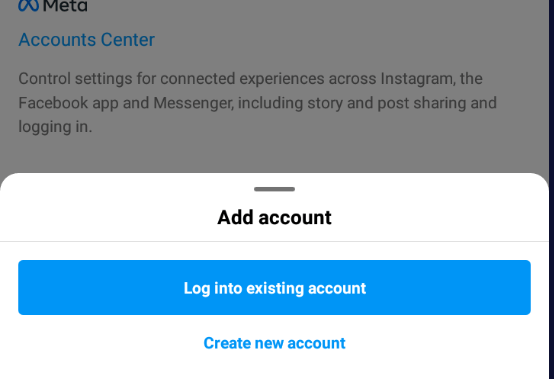The height and width of the screenshot is (379, 554).
Task: Click the Meta wordmark text
Action: 65,5
